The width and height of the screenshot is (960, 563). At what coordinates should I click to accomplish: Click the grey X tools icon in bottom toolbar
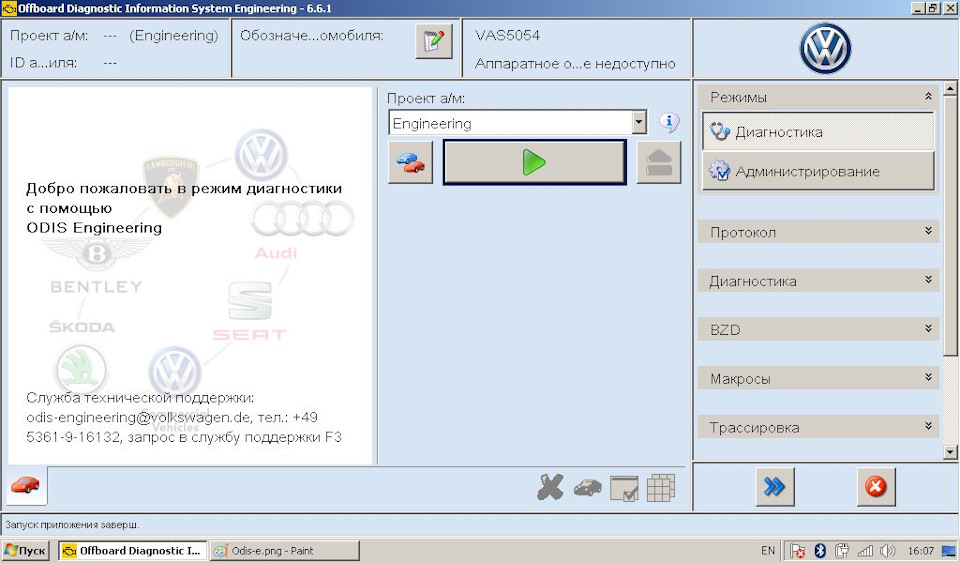point(550,488)
